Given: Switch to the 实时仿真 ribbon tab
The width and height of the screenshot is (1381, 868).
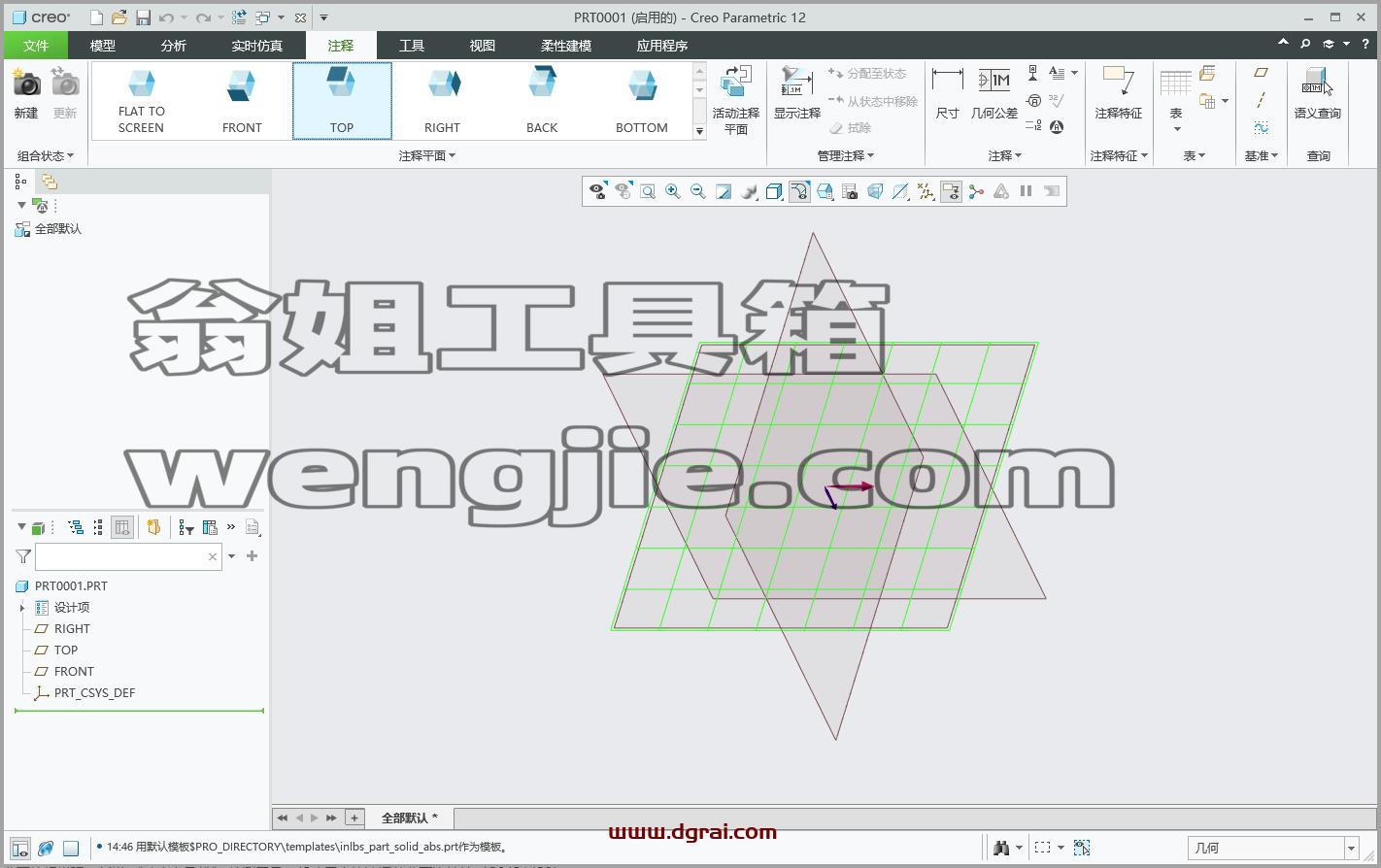Looking at the screenshot, I should (257, 45).
